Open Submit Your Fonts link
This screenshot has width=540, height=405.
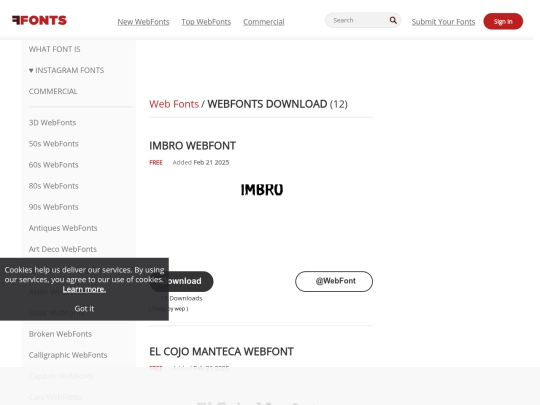[443, 22]
